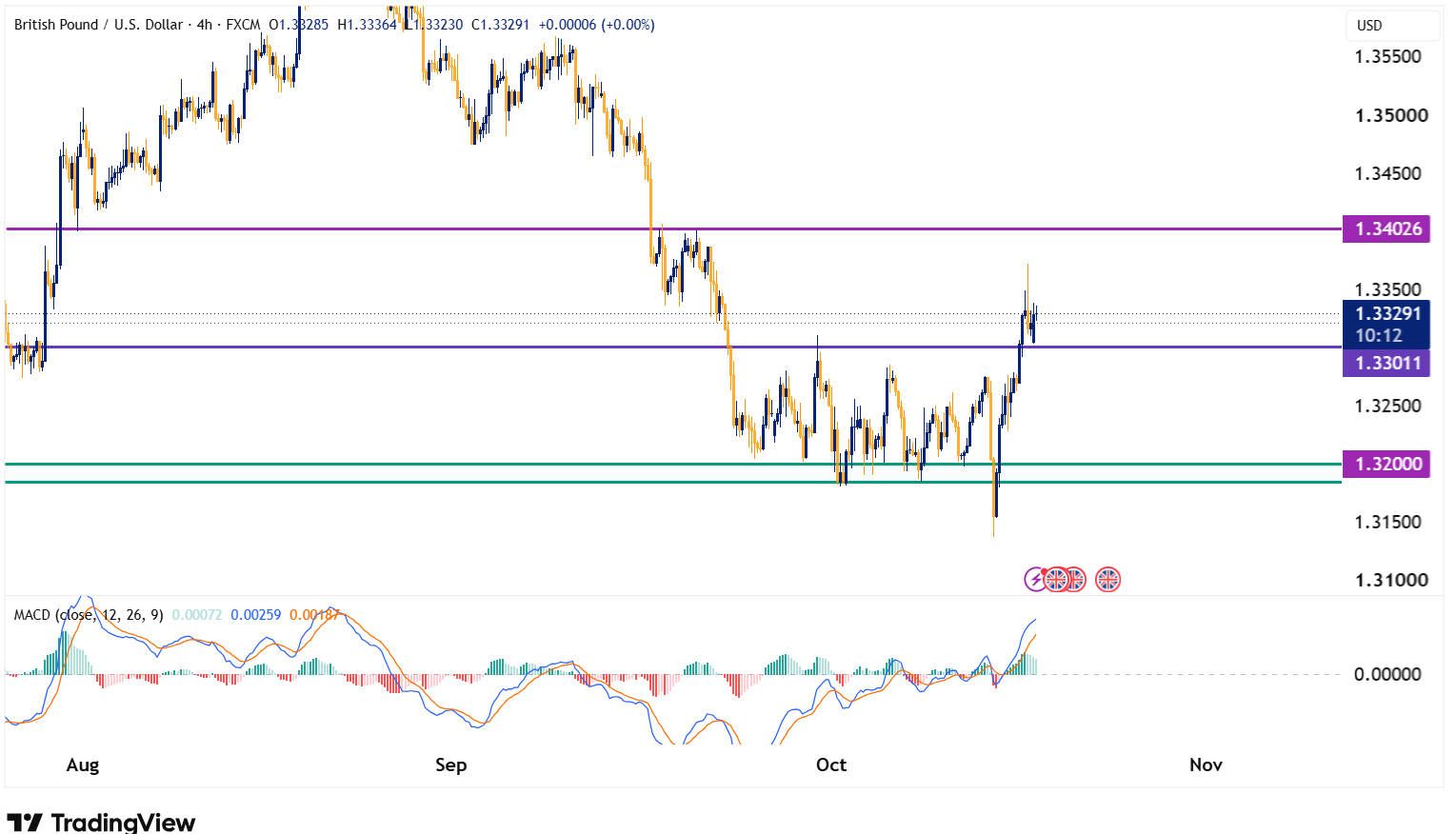Screen dimensions: 1456x834
Task: Click the +0.00006 (+0.00%) change value
Action: [597, 25]
